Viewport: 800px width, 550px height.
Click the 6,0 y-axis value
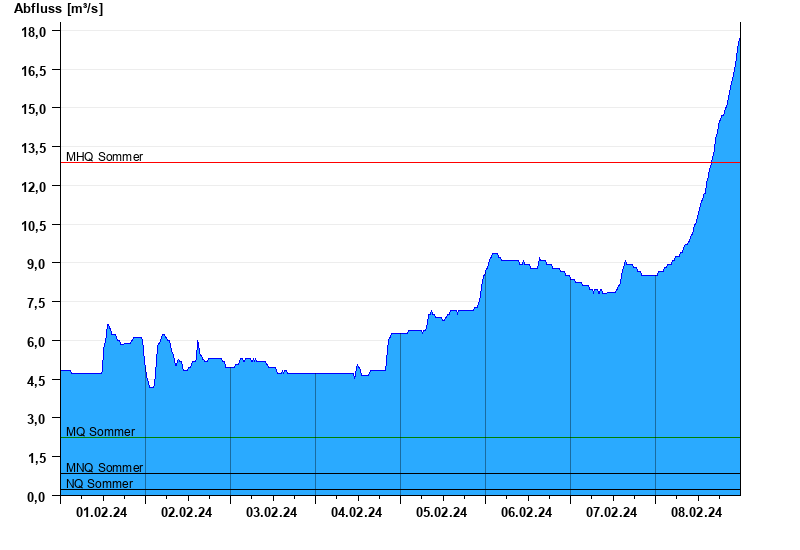click(36, 342)
